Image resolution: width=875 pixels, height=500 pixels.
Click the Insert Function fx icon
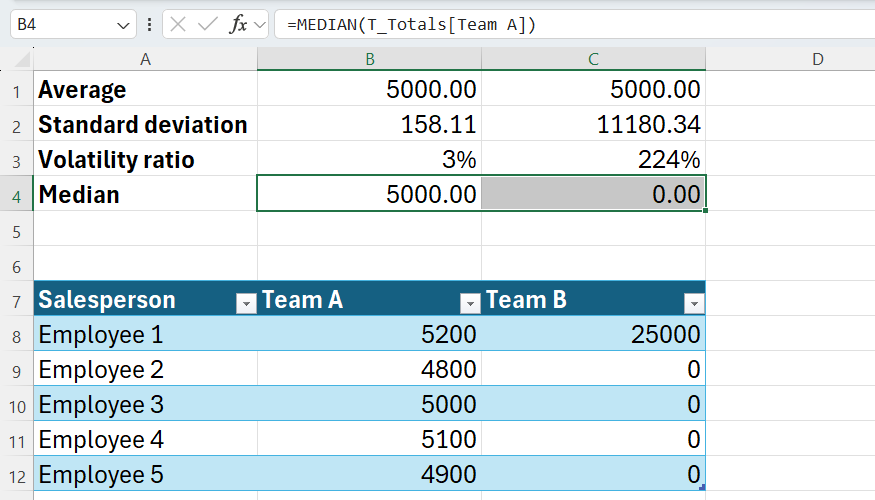click(x=238, y=25)
